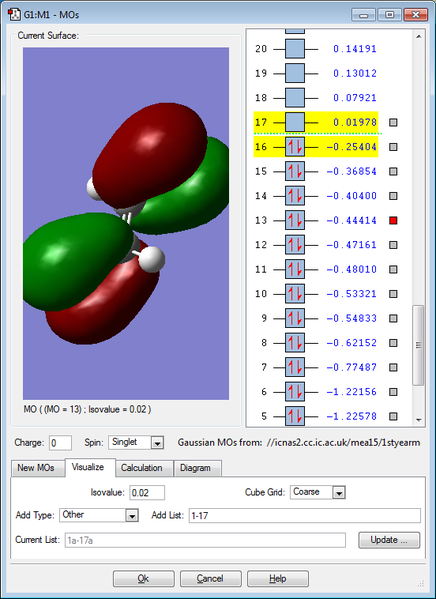Show surface for orbital 5 via gray square
436x599 pixels.
pyautogui.click(x=393, y=416)
